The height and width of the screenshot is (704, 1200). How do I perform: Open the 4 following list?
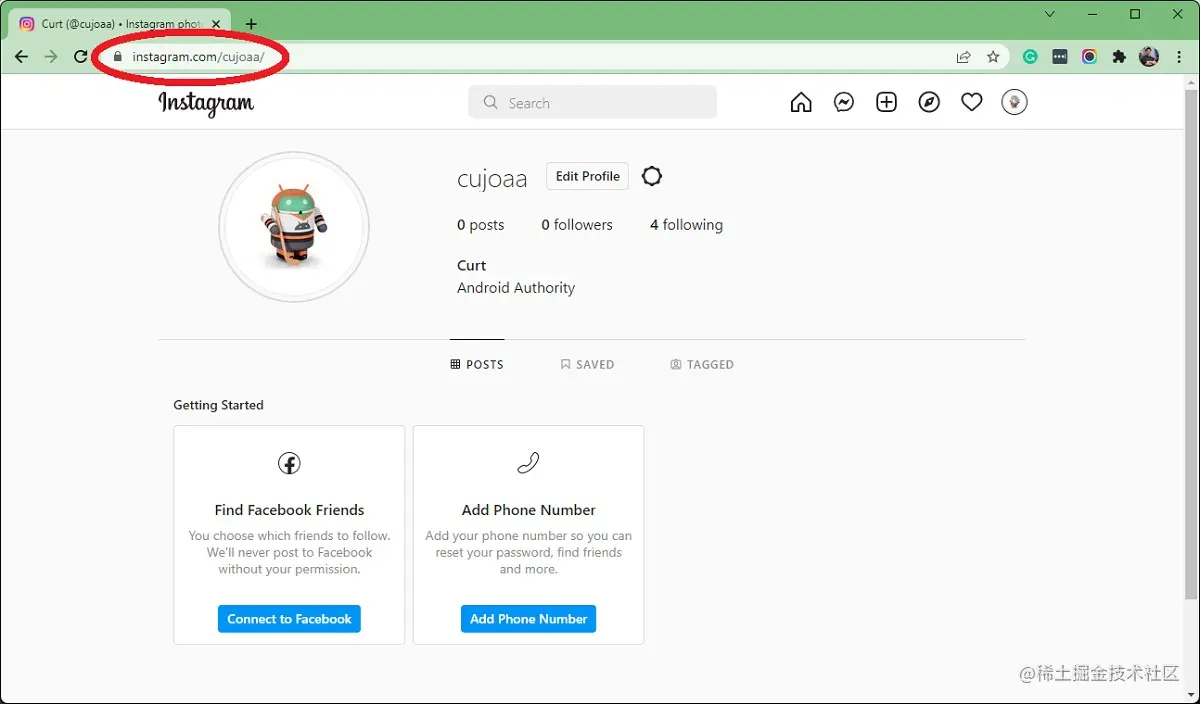pyautogui.click(x=686, y=225)
